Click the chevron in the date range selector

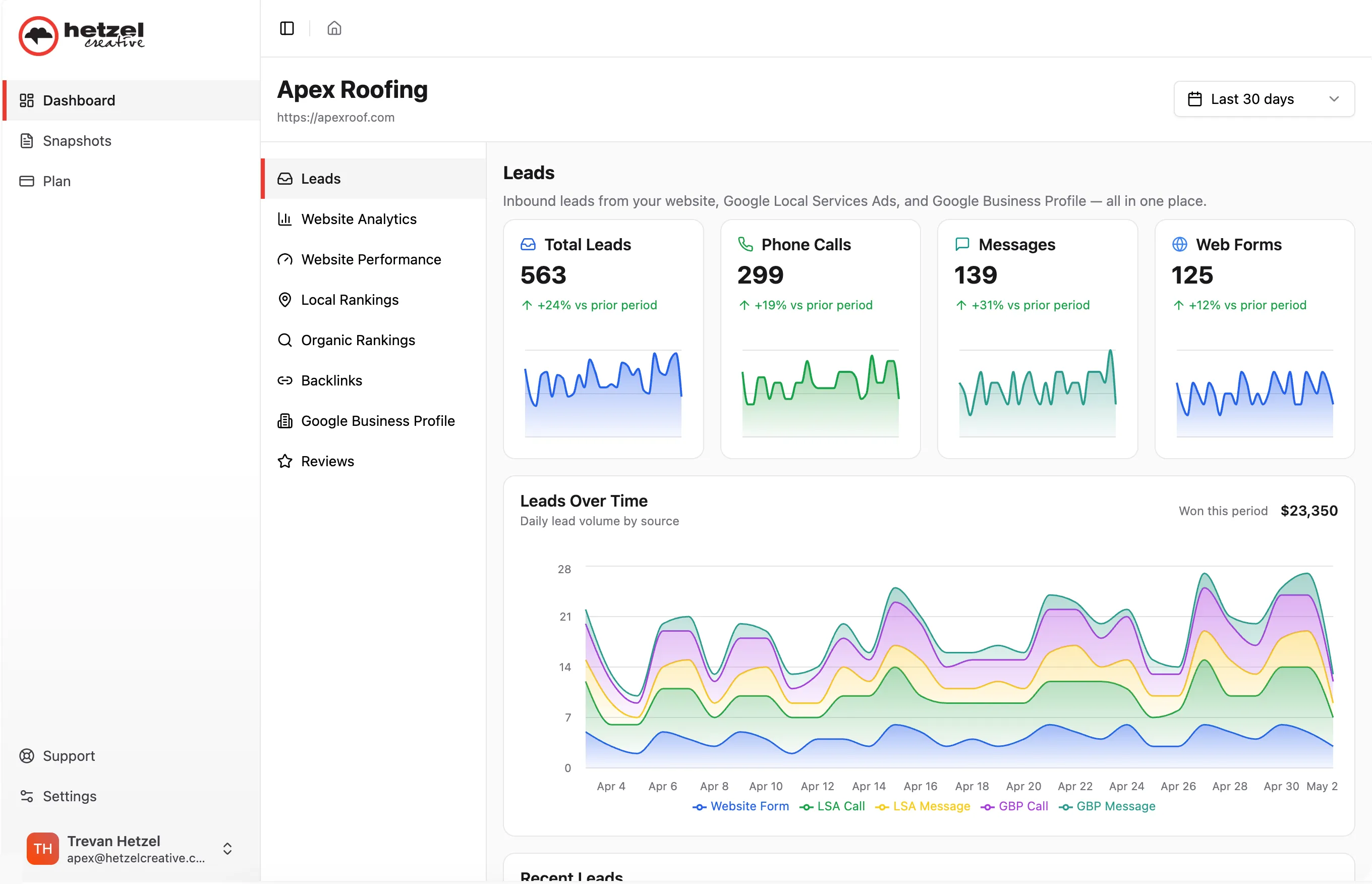pos(1334,99)
